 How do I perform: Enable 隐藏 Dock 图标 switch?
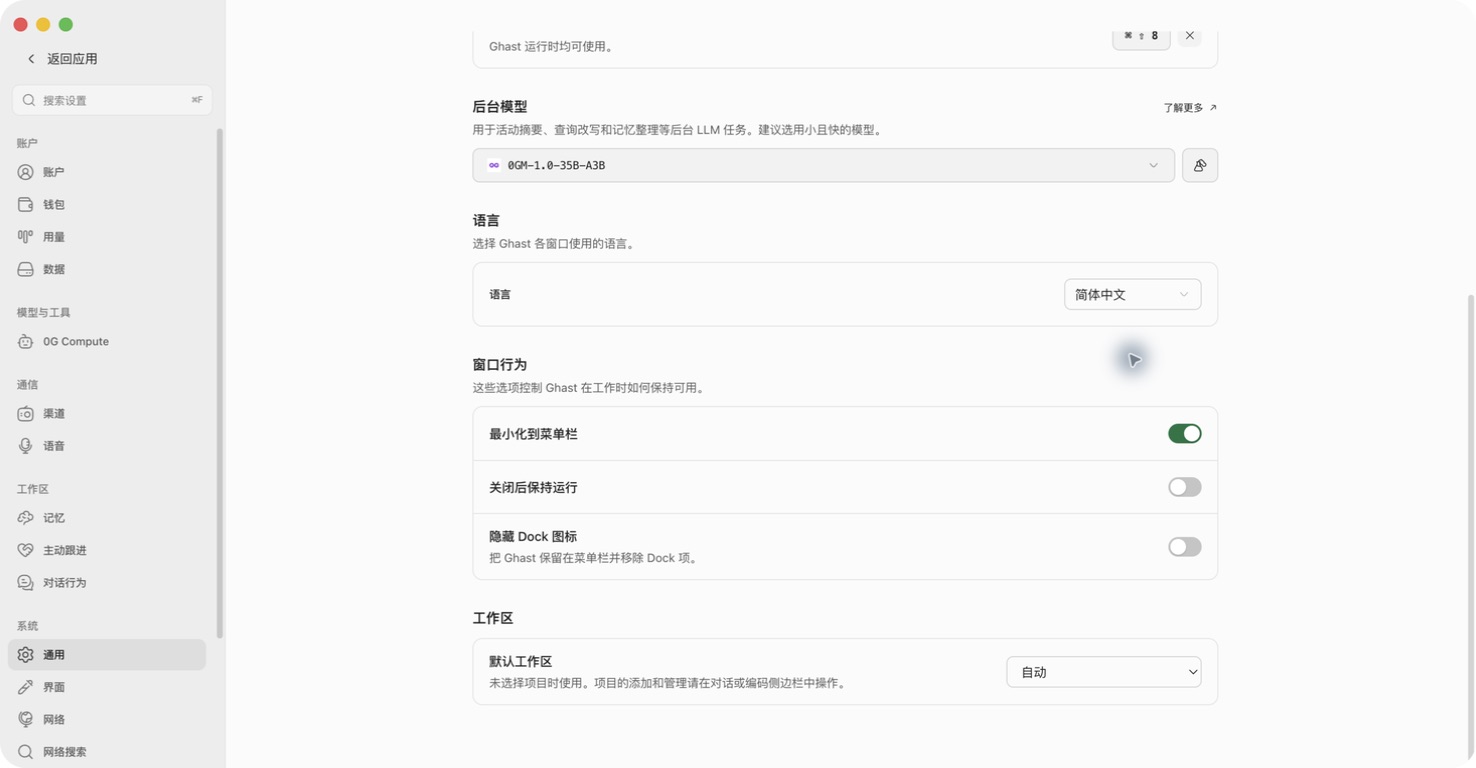(1185, 547)
